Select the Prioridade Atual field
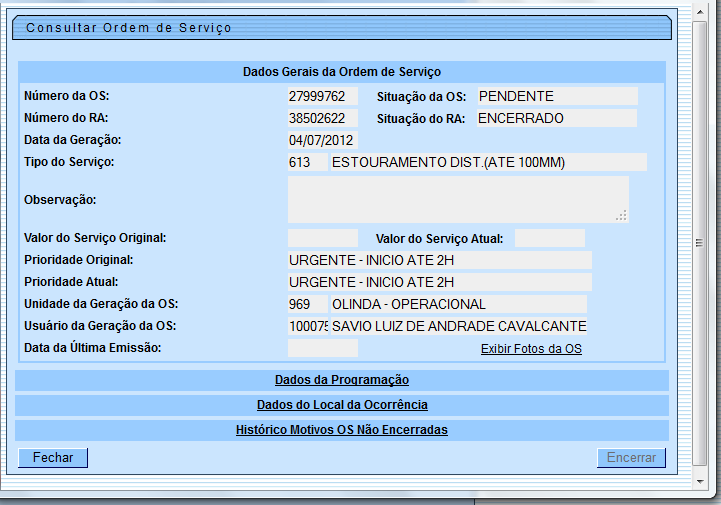721x505 pixels. tap(439, 282)
